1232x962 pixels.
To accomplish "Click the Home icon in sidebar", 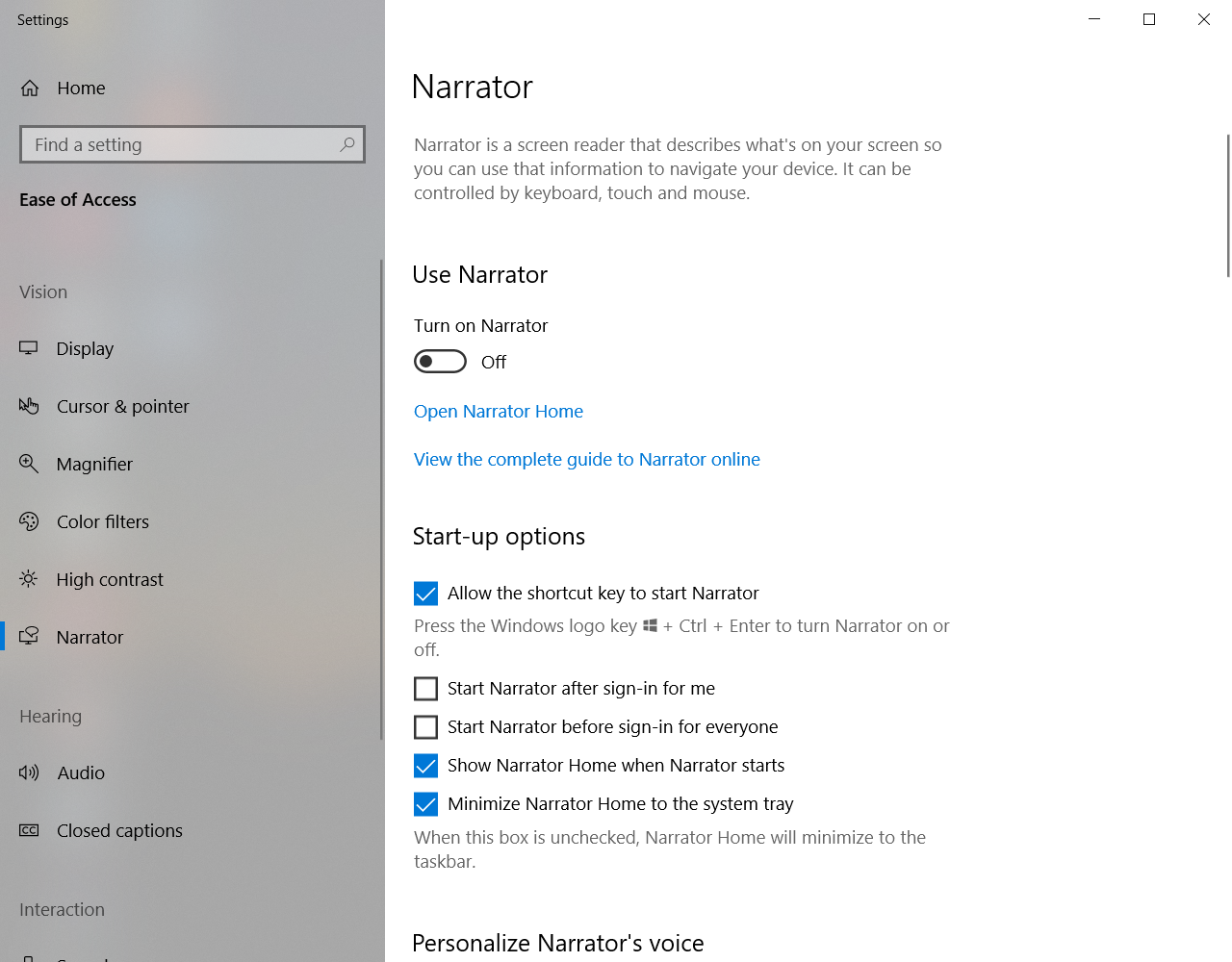I will (x=30, y=89).
